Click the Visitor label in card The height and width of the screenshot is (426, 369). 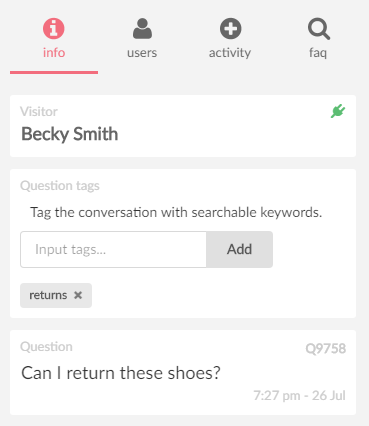[x=39, y=111]
